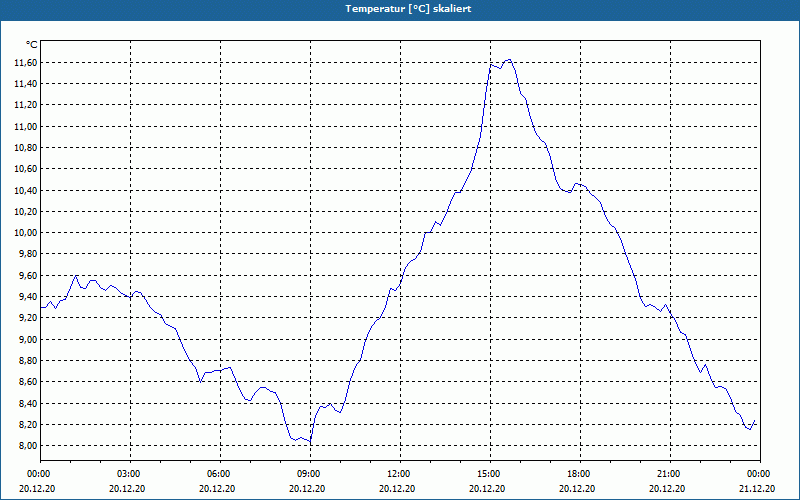The width and height of the screenshot is (800, 500).
Task: Click the '00:00' label above date 21.12.20
Action: click(x=760, y=474)
